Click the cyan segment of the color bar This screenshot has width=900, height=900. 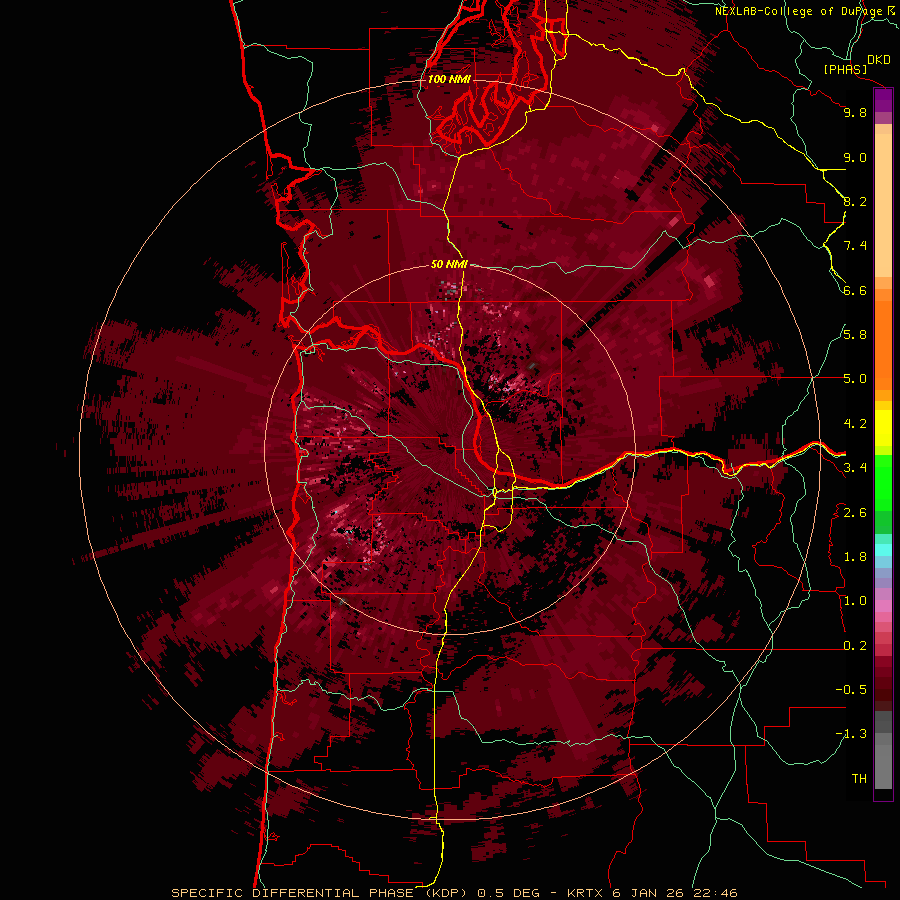(883, 549)
